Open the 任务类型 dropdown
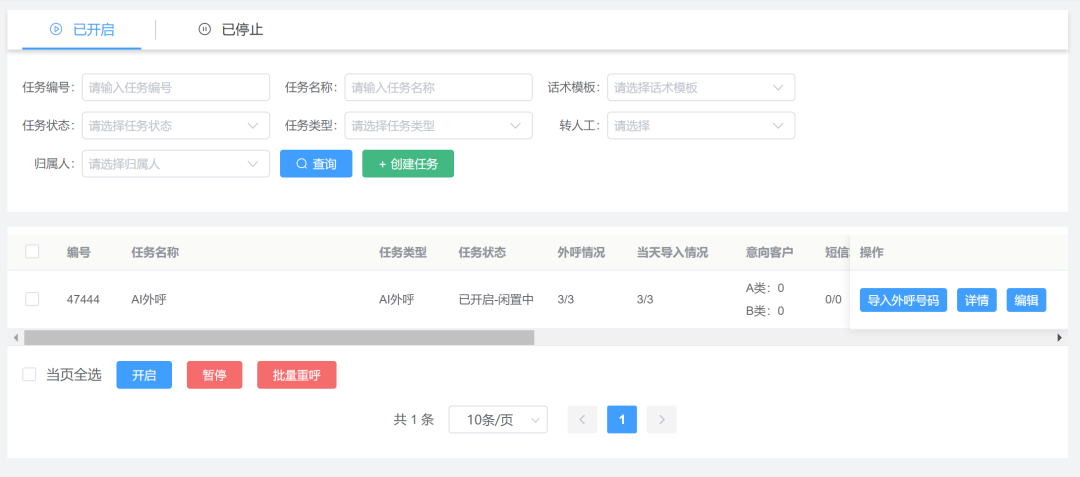Image resolution: width=1080 pixels, height=477 pixels. (438, 126)
